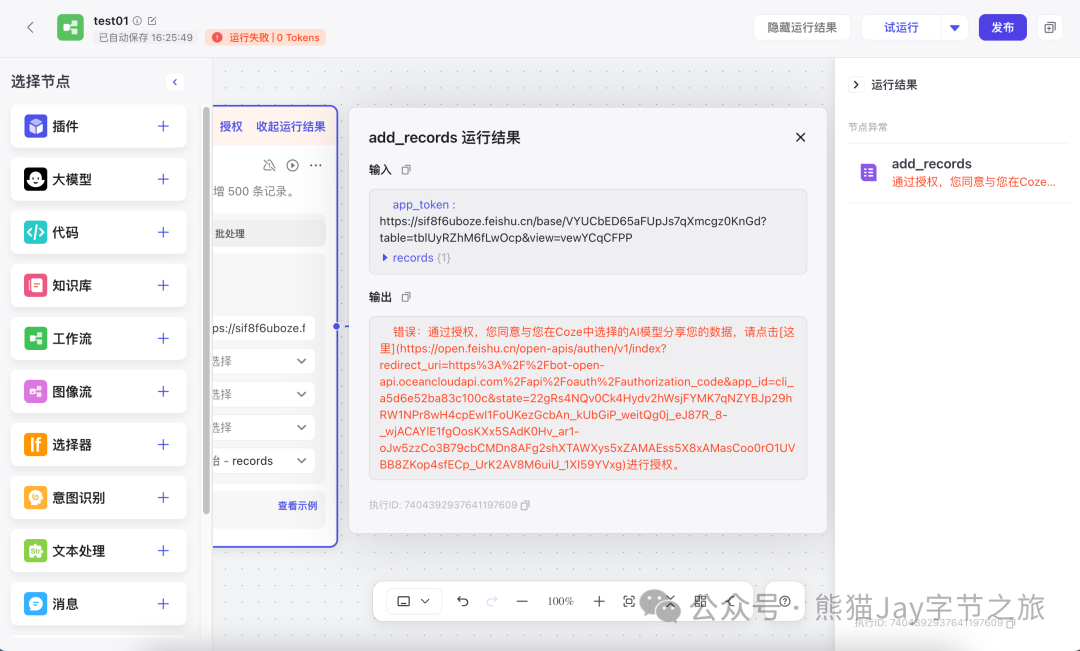Viewport: 1080px width, 651px height.
Task: Open the 查看示例 link
Action: coord(298,506)
